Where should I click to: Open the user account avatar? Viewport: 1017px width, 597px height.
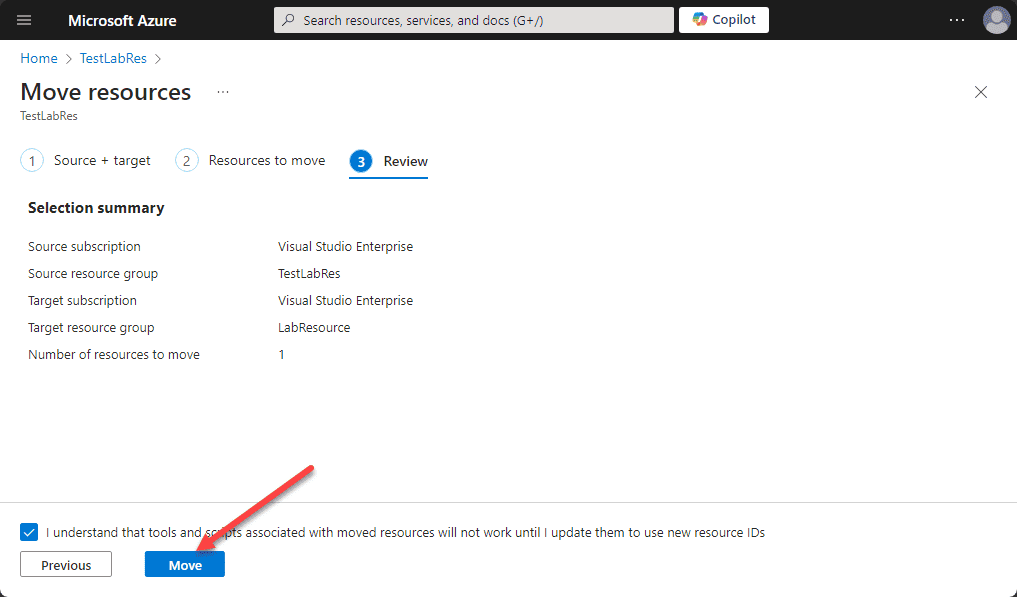point(996,20)
